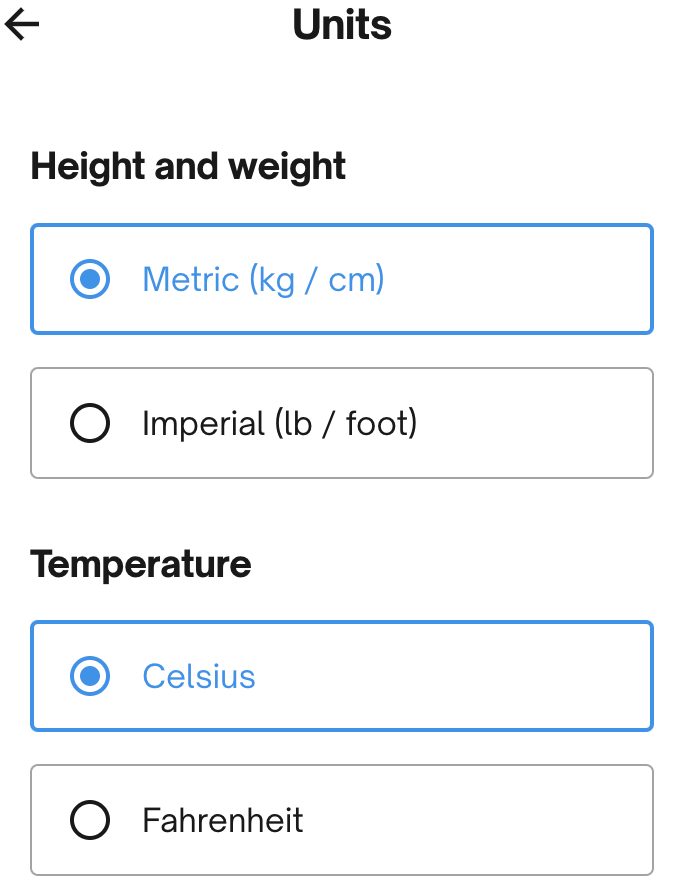Tap the "Celsius" label text
This screenshot has width=676, height=894.
point(199,677)
